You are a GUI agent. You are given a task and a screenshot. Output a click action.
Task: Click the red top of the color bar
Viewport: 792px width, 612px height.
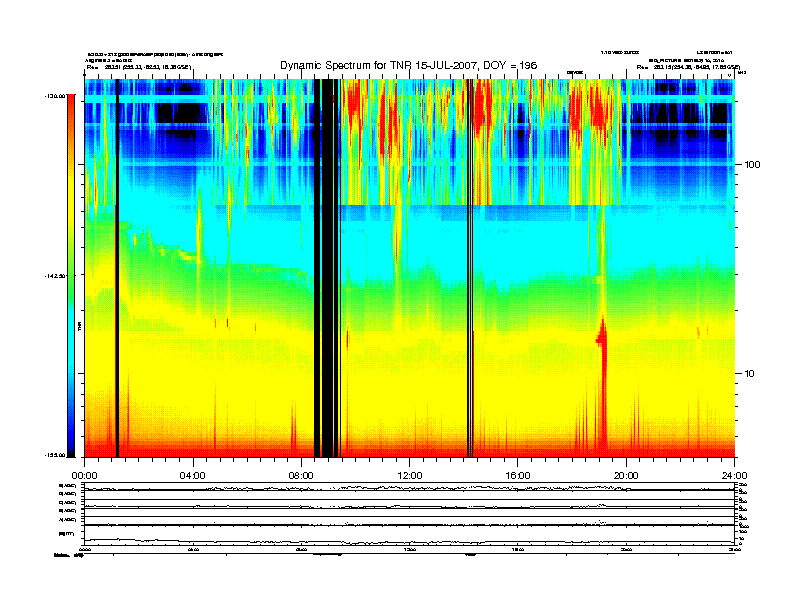tap(71, 106)
